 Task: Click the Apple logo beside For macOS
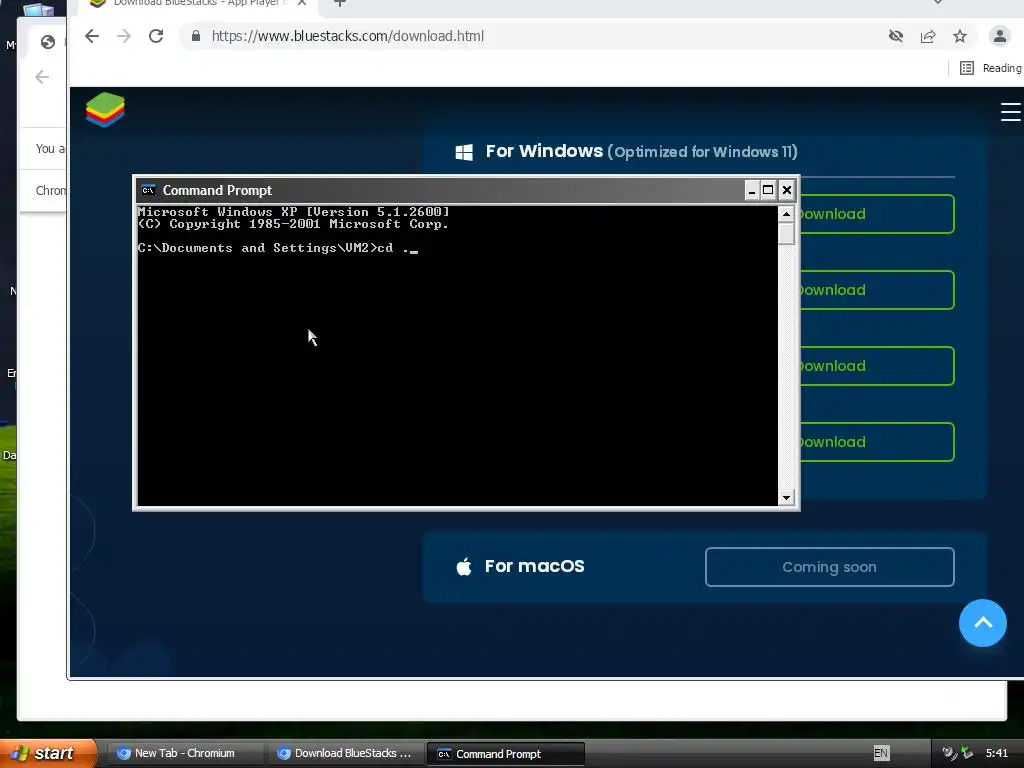[464, 566]
